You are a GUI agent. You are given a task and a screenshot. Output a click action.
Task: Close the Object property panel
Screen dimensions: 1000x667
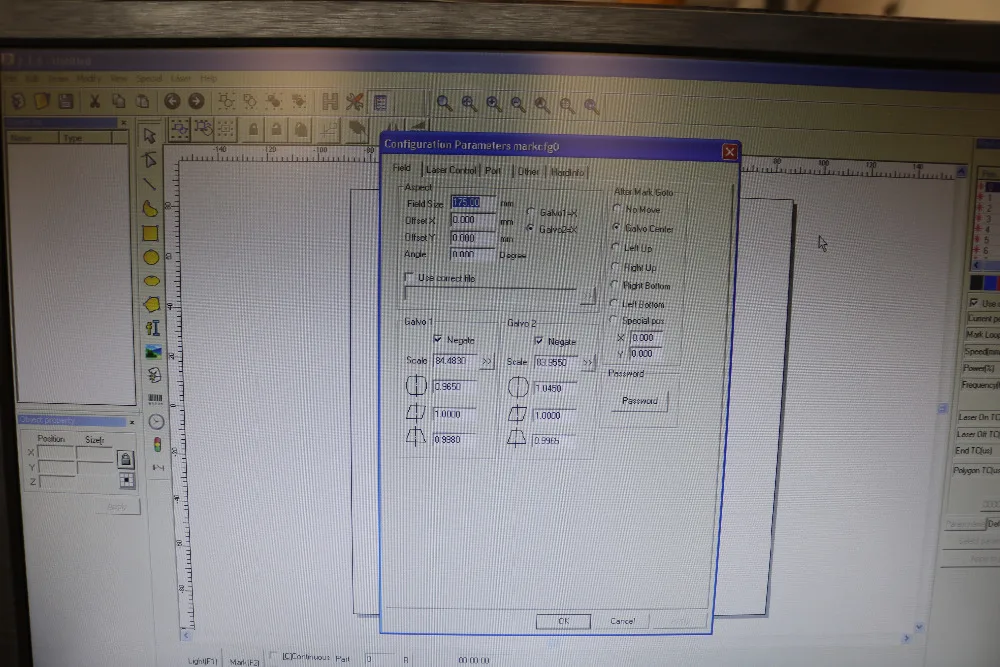(x=132, y=422)
